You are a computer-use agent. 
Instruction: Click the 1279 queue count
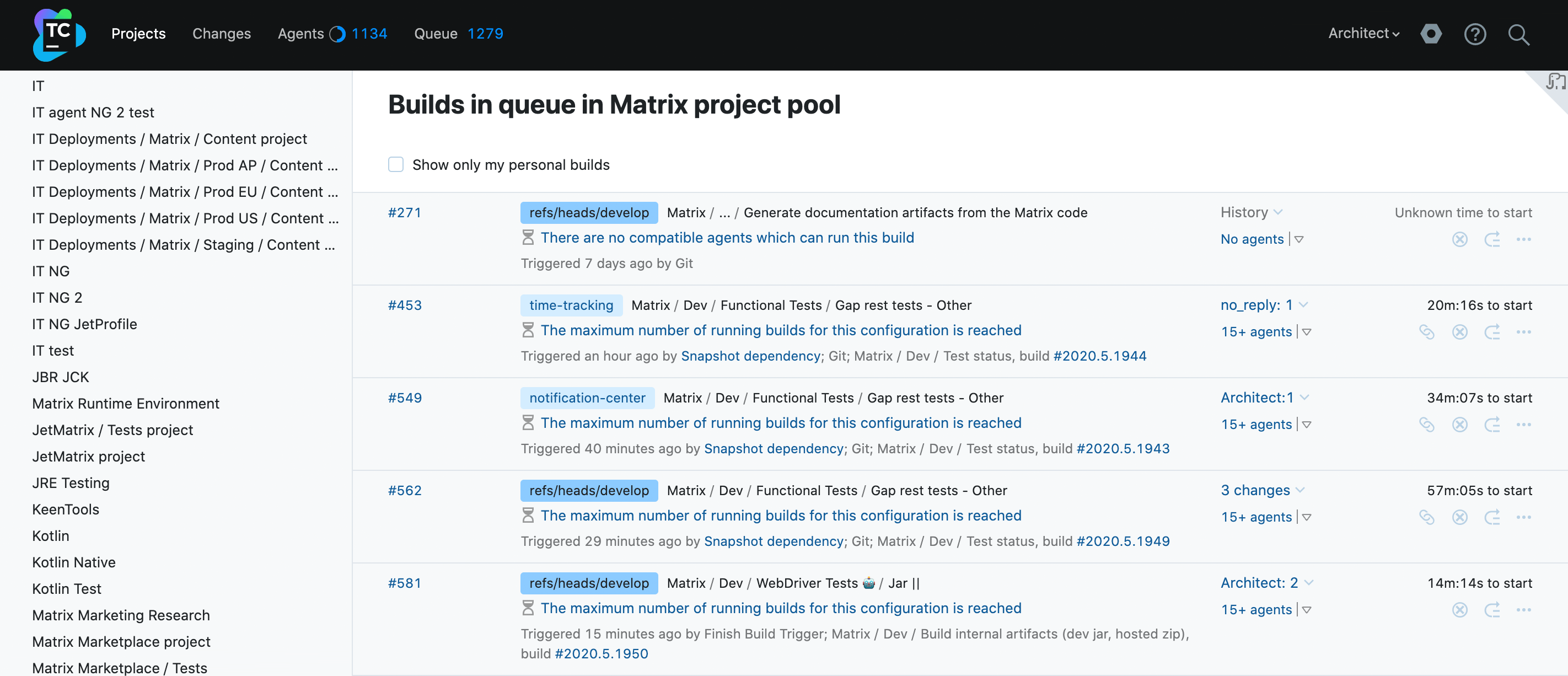[485, 34]
